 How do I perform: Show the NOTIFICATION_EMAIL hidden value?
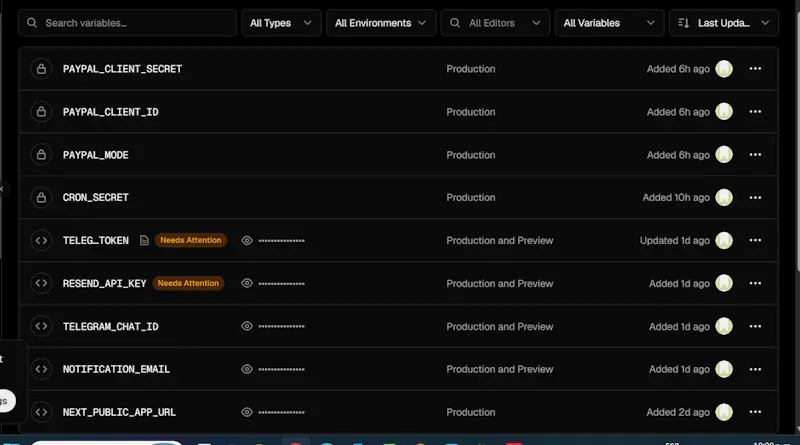click(247, 369)
